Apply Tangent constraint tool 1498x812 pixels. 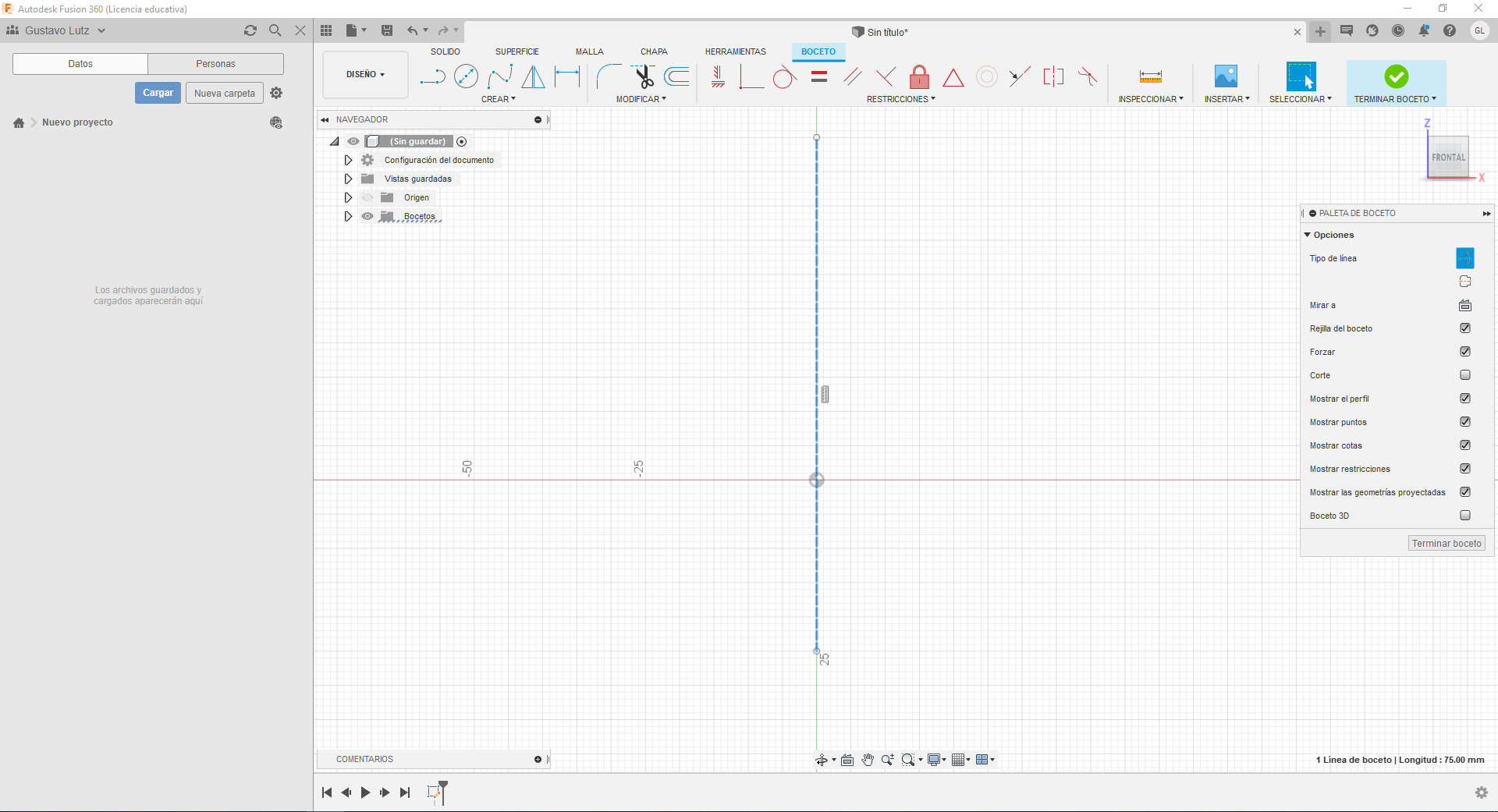785,76
